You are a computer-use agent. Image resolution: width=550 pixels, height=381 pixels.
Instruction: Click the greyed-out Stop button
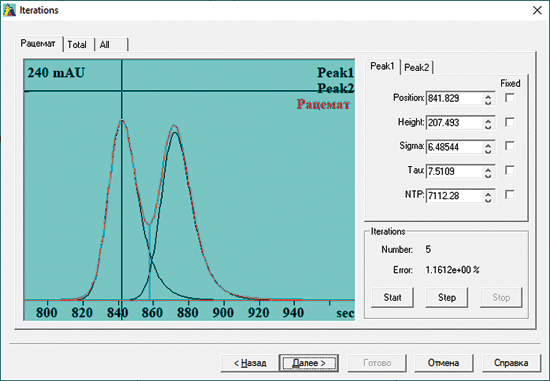501,298
